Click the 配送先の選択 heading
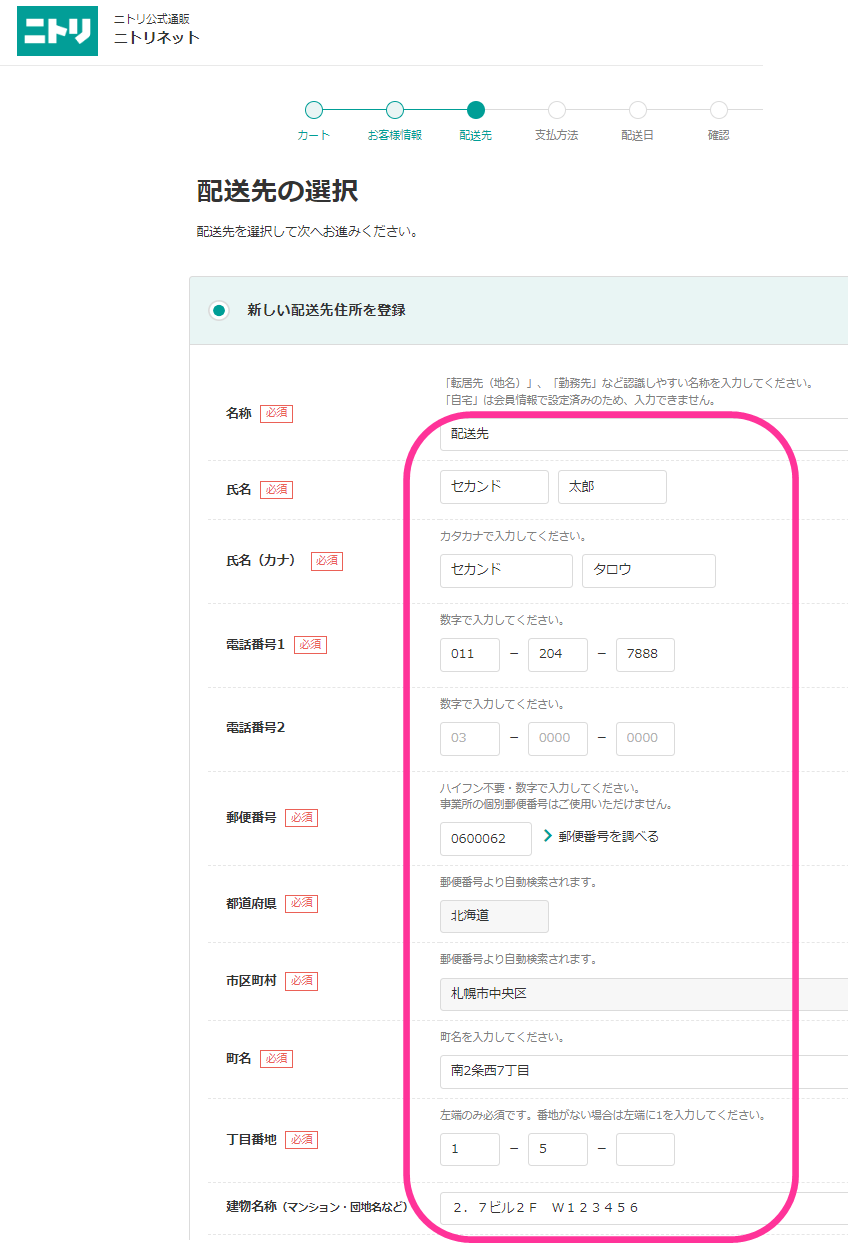 click(277, 191)
